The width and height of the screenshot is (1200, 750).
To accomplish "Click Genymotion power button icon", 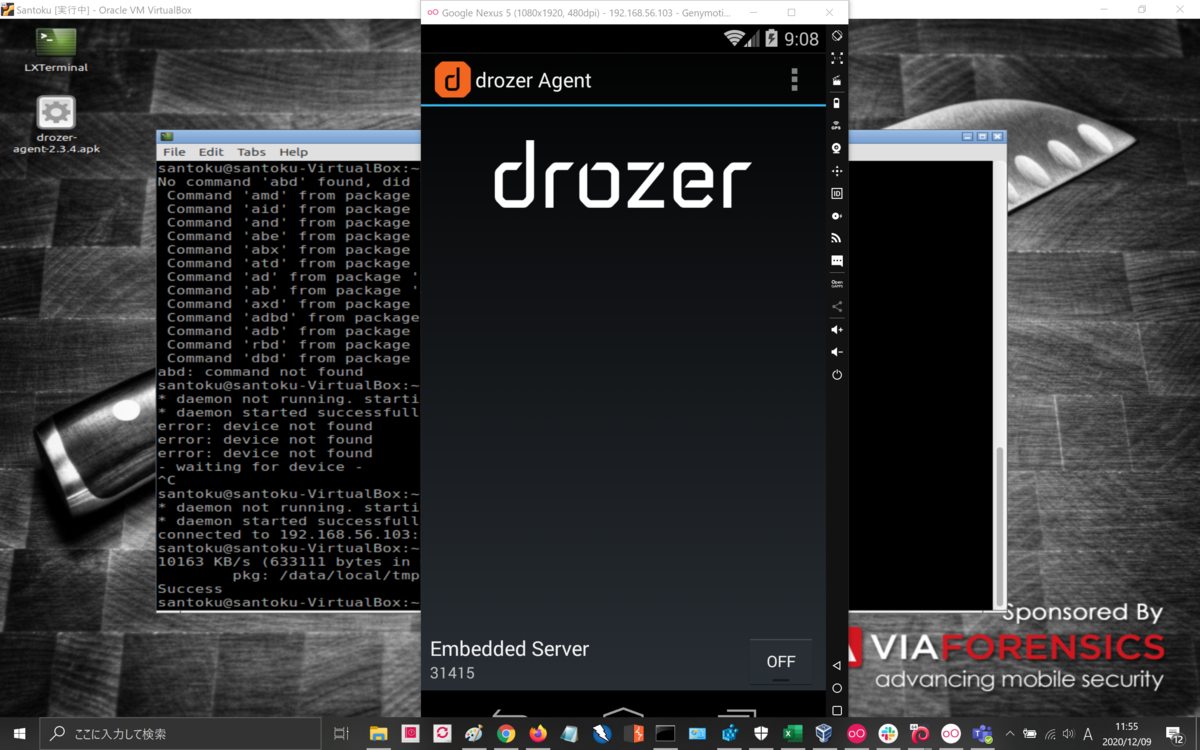I will coord(837,375).
